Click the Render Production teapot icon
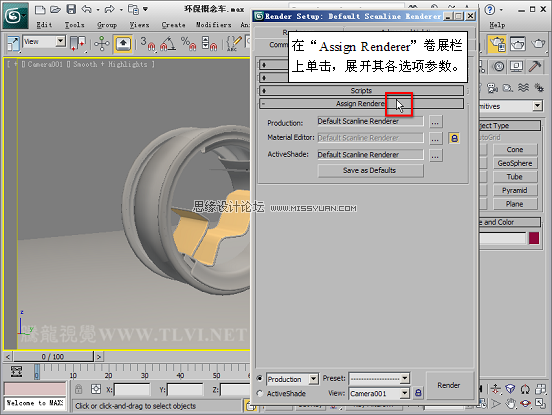 point(538,44)
